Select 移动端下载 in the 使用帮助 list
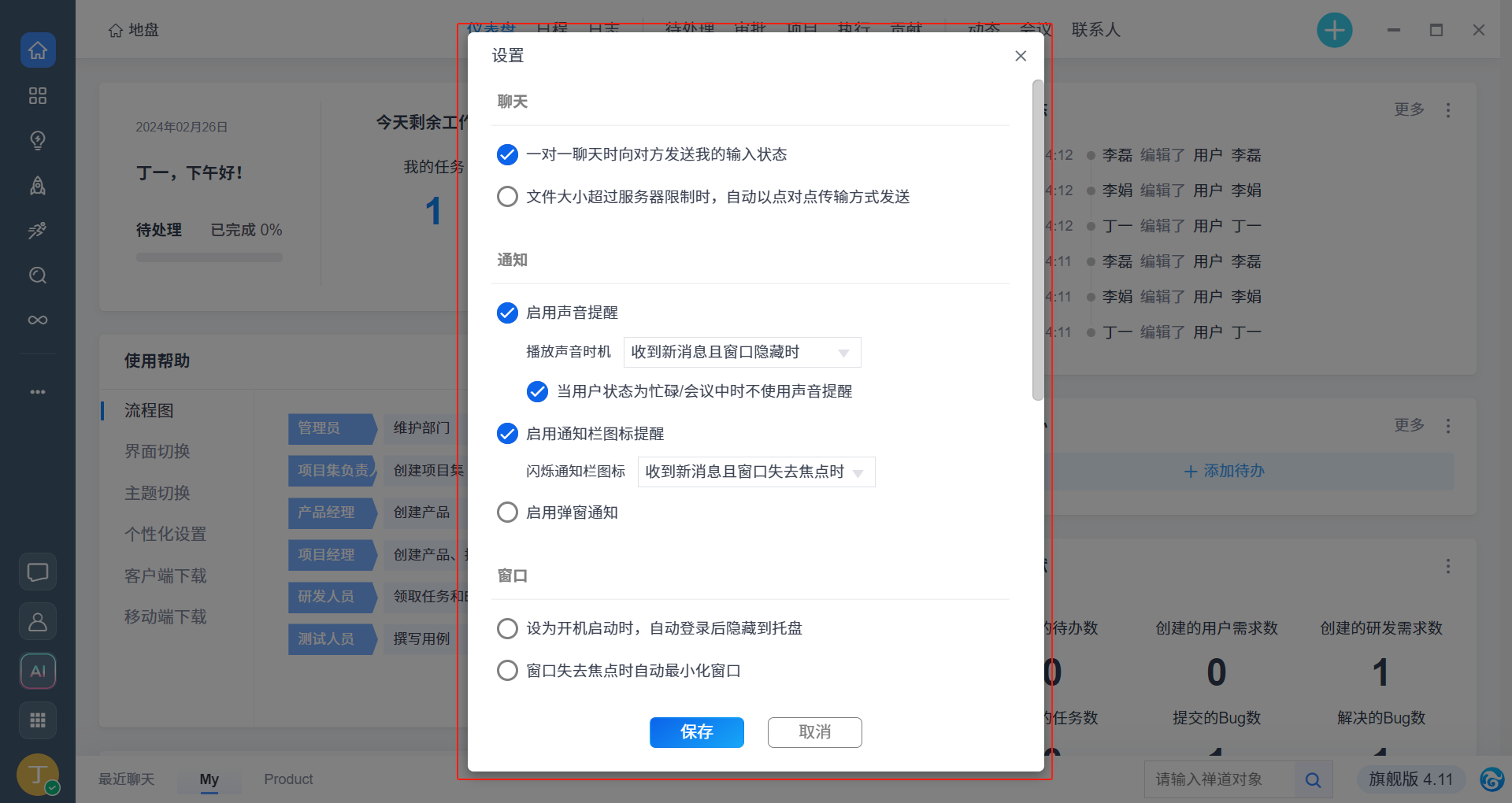 click(165, 616)
